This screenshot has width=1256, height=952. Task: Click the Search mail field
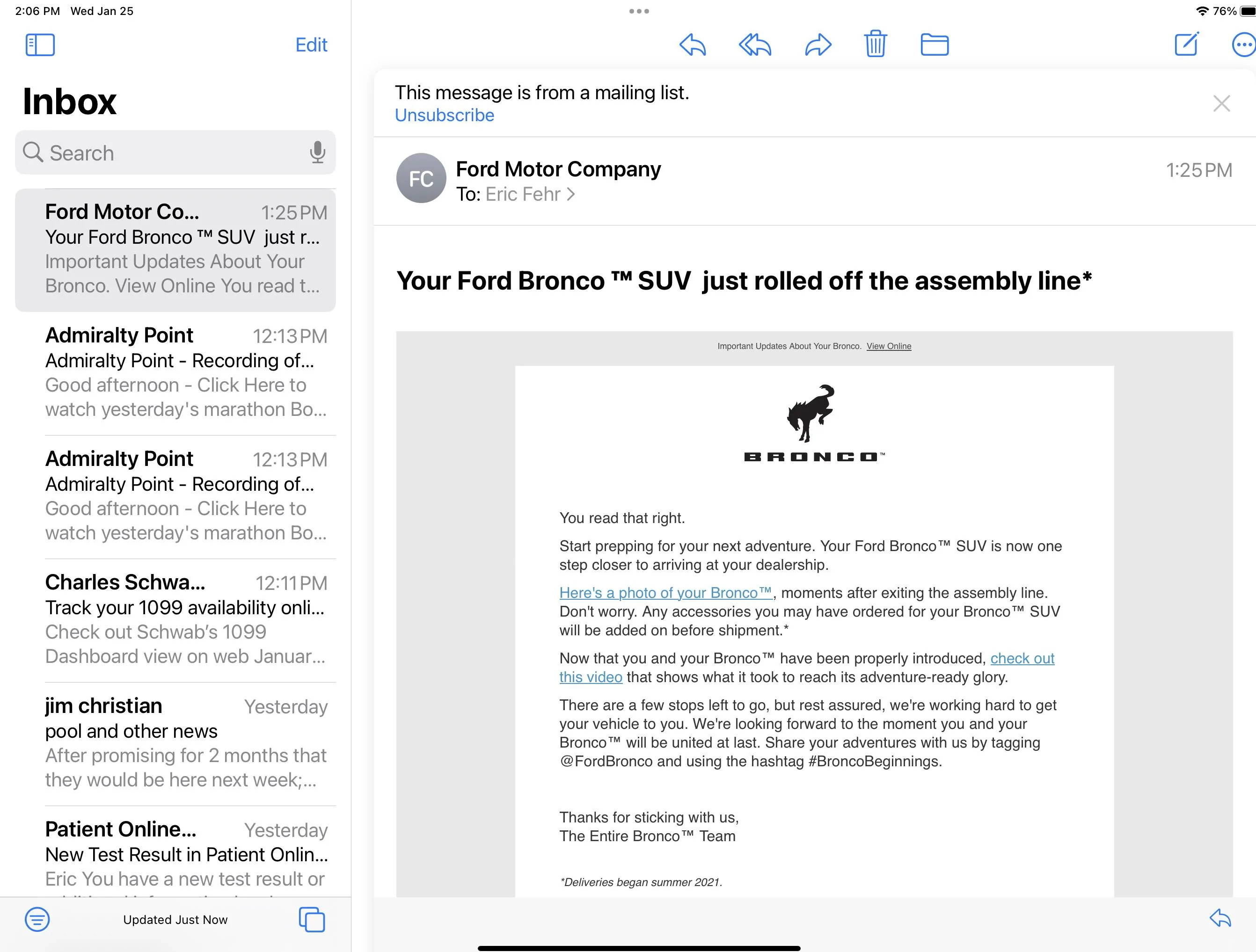tap(175, 152)
